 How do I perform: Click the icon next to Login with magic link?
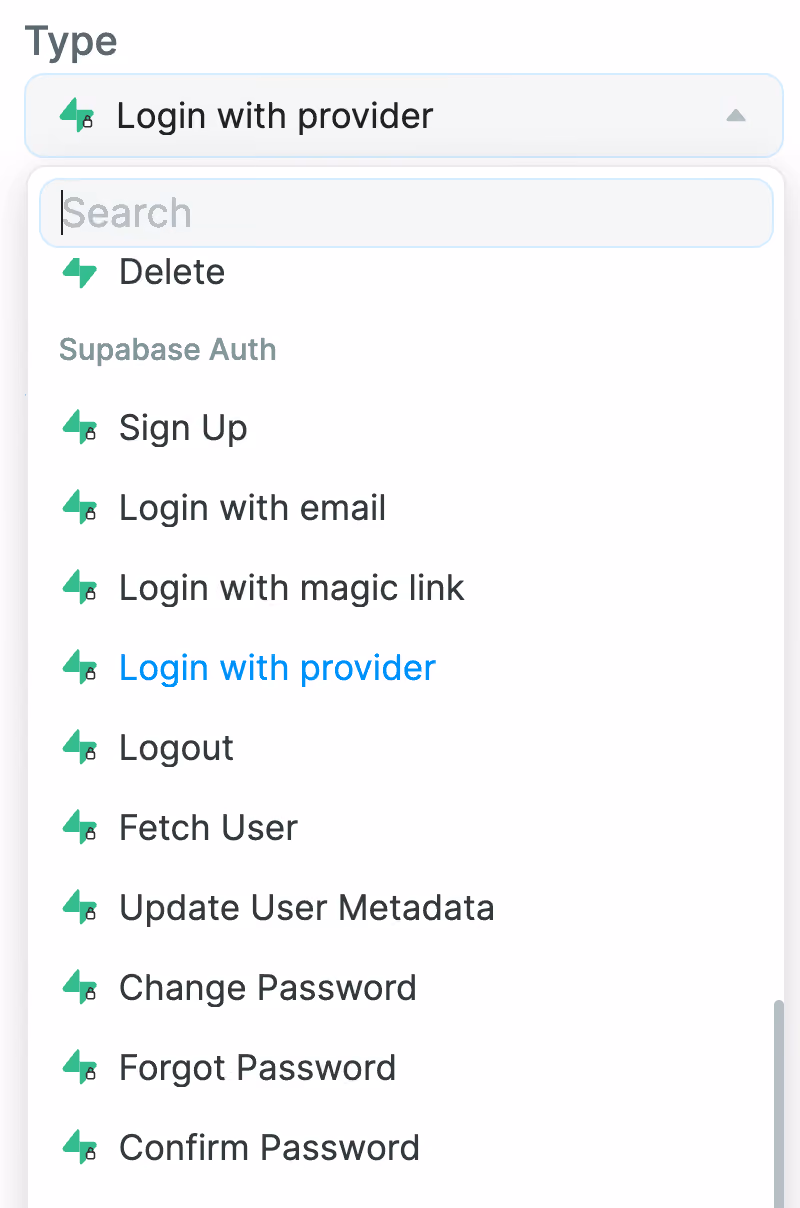(79, 587)
